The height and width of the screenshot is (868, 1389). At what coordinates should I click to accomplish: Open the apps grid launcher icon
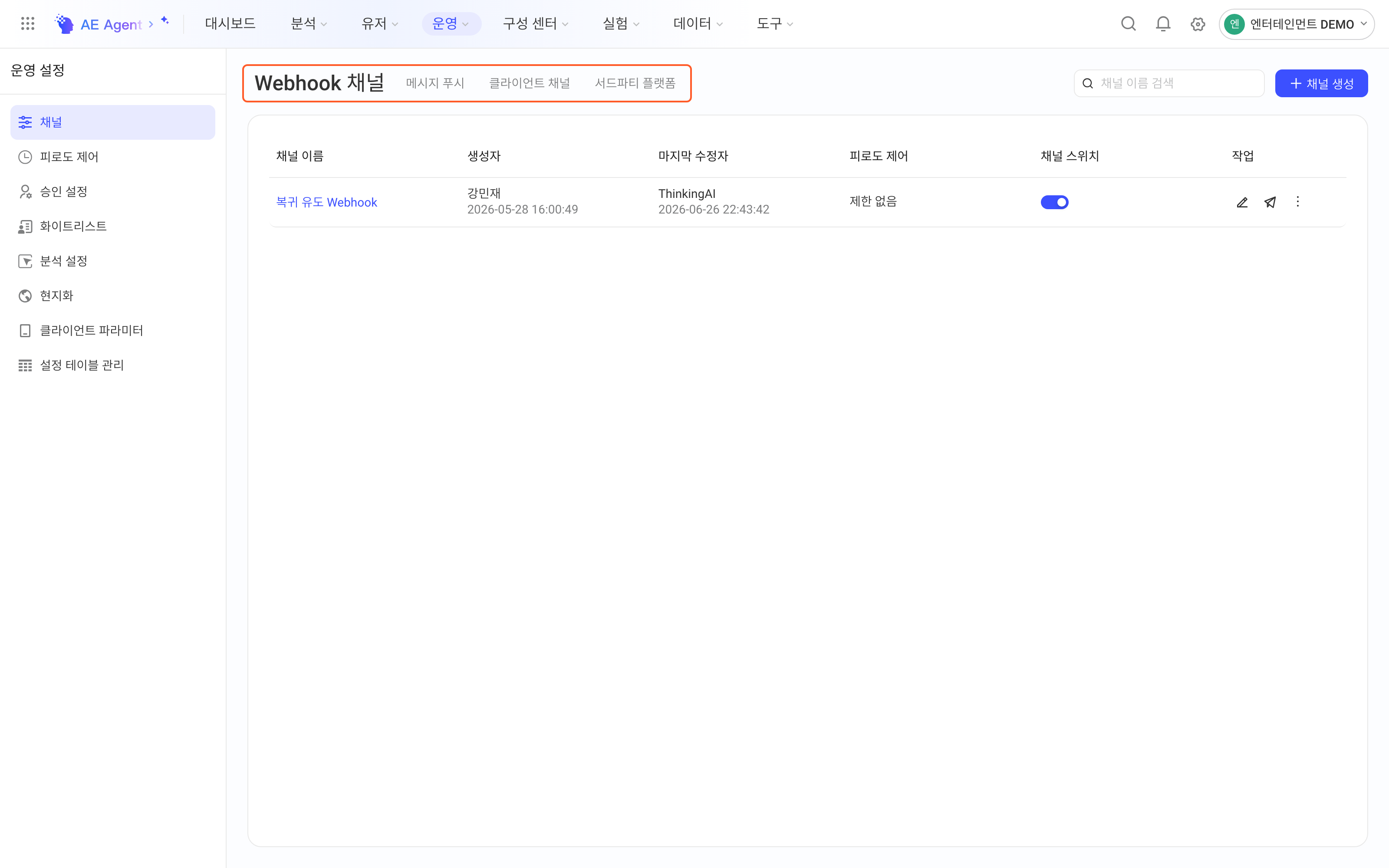pos(27,23)
